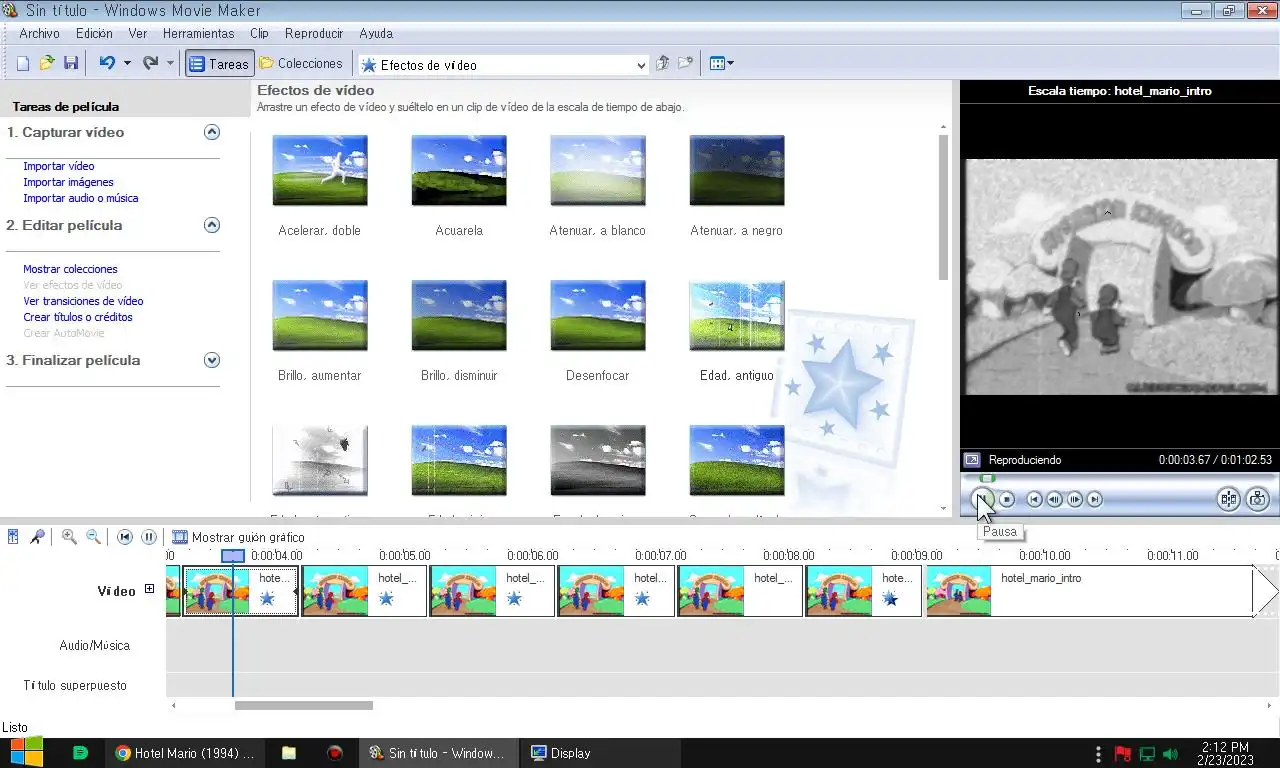This screenshot has height=768, width=1280.
Task: Click the Split clip icon
Action: click(1229, 499)
